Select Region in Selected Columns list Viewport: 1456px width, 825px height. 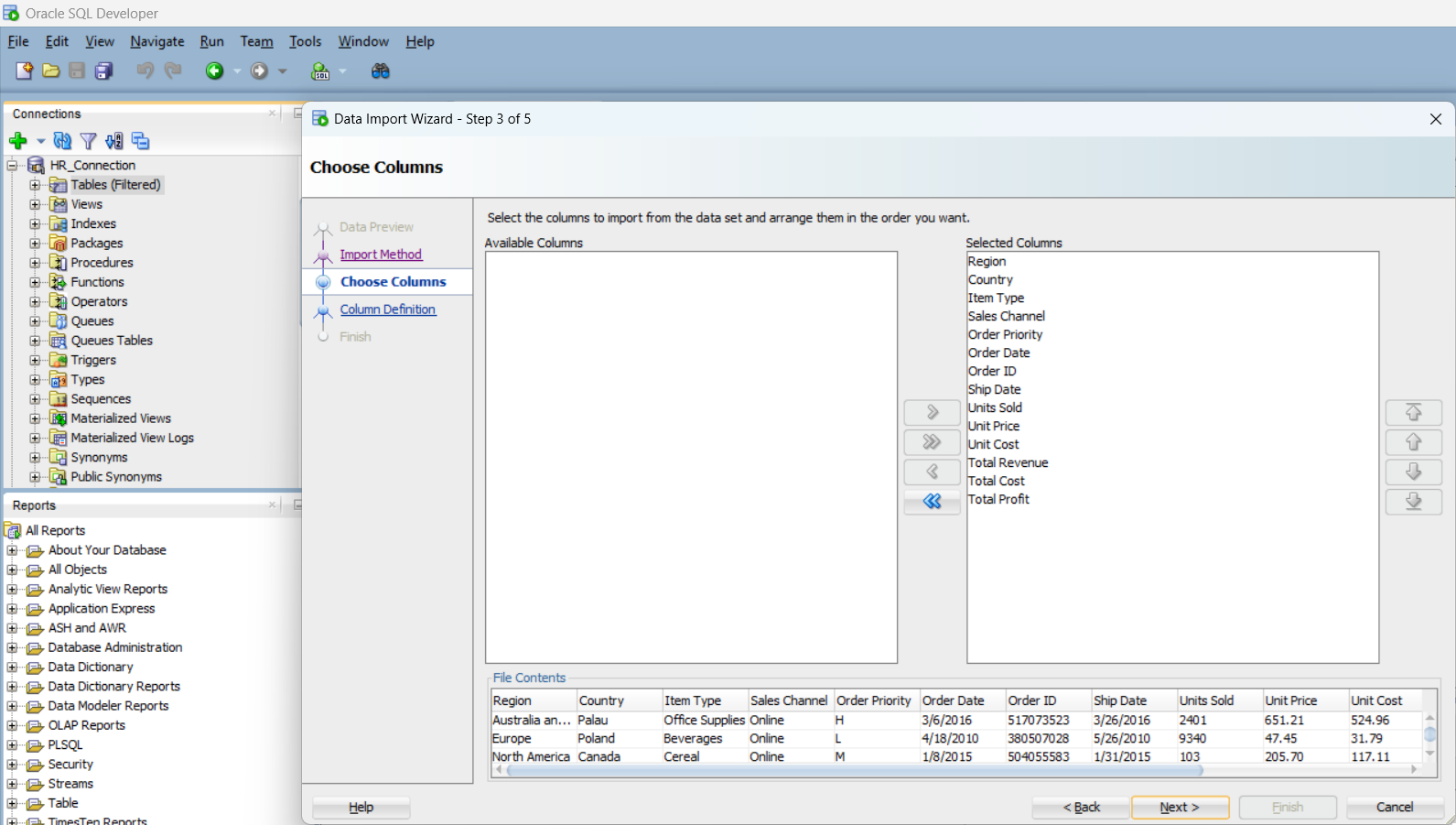(987, 261)
